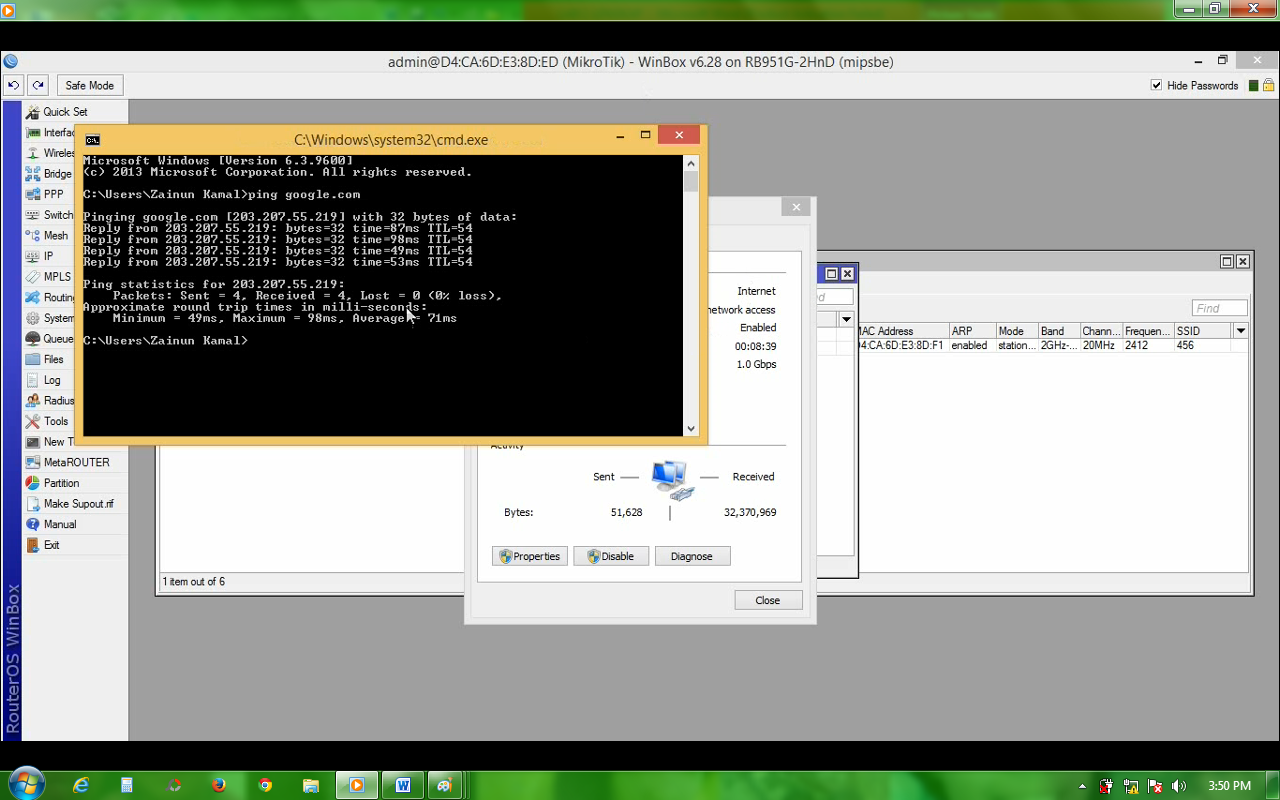This screenshot has height=800, width=1280.
Task: Select the PPP menu icon
Action: (33, 194)
